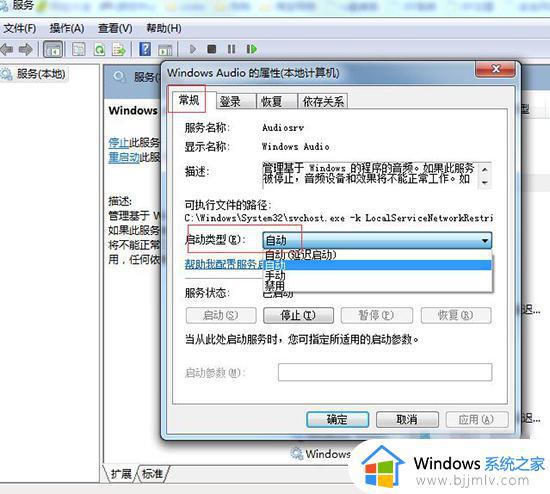Switch to the 常规 tab
Screen dimensions: 550x494
pos(189,100)
